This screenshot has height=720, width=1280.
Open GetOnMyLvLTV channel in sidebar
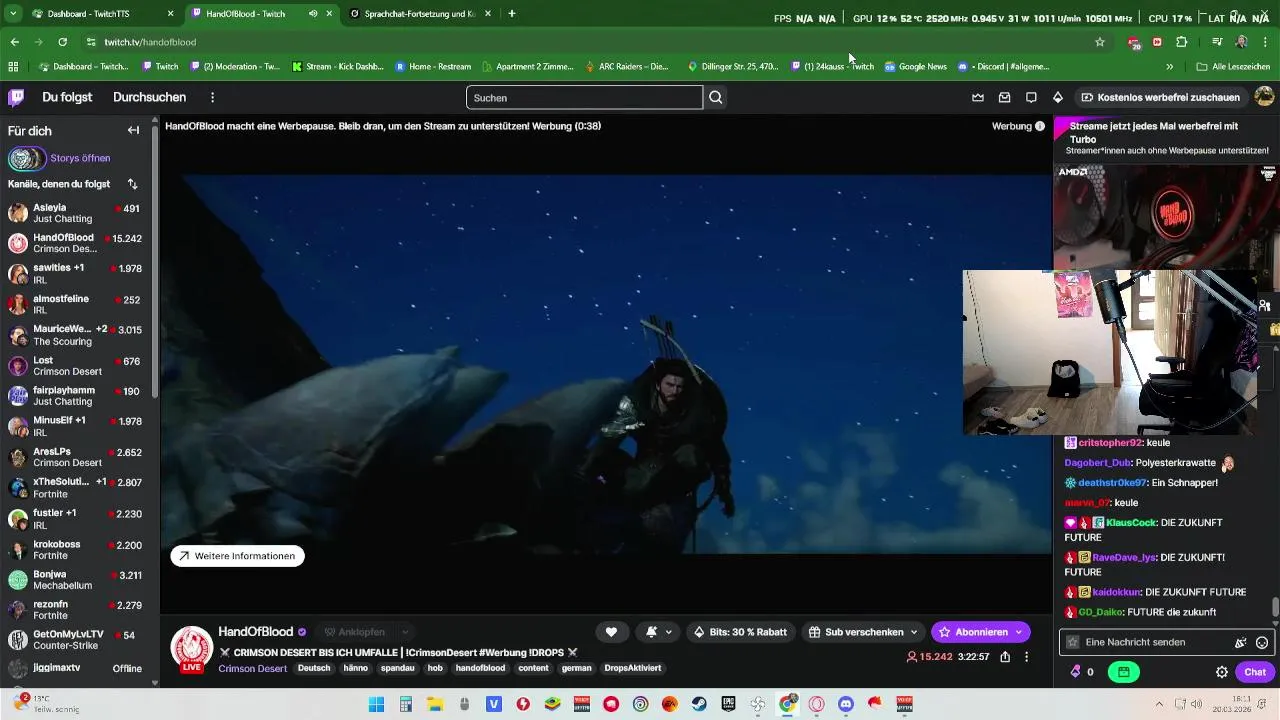coord(77,641)
